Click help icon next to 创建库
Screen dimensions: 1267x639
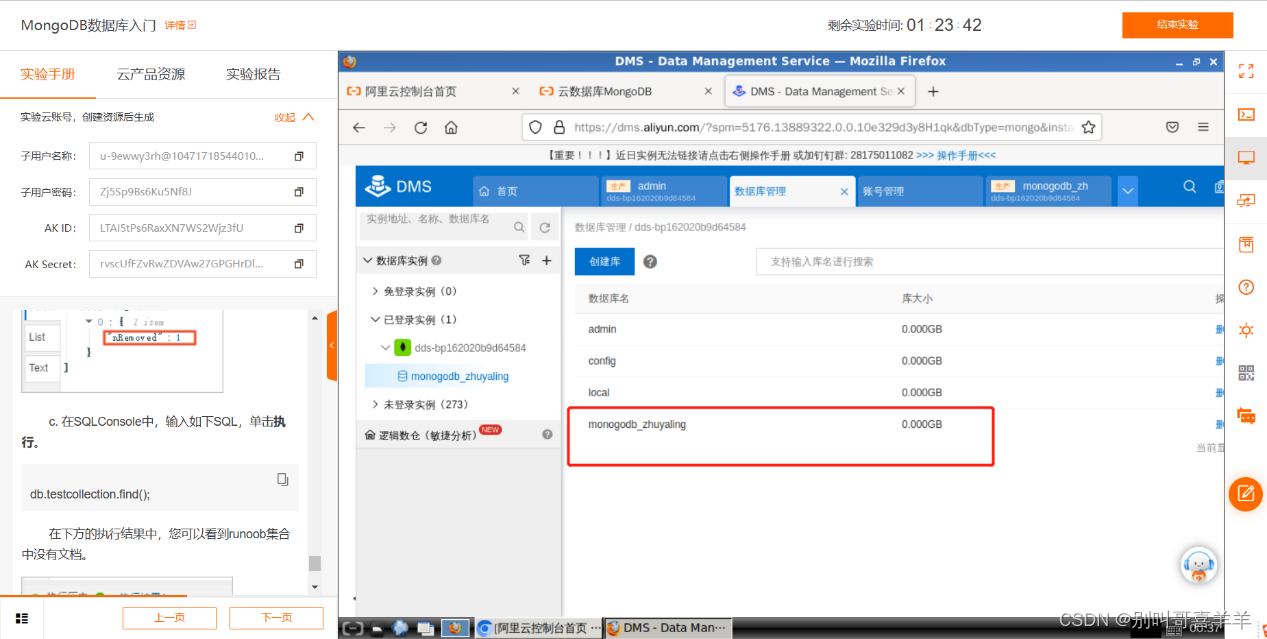pos(650,262)
